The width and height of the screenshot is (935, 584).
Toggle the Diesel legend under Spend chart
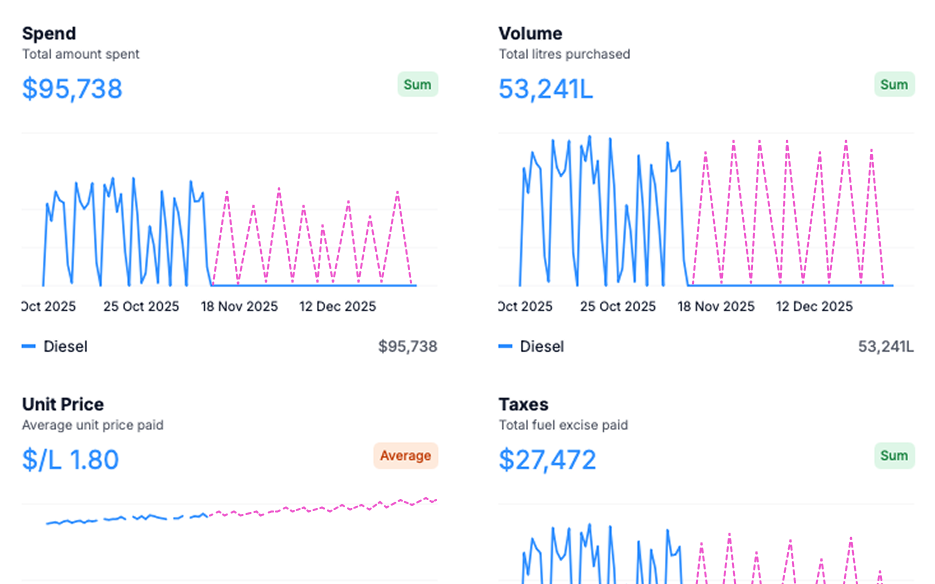[65, 347]
